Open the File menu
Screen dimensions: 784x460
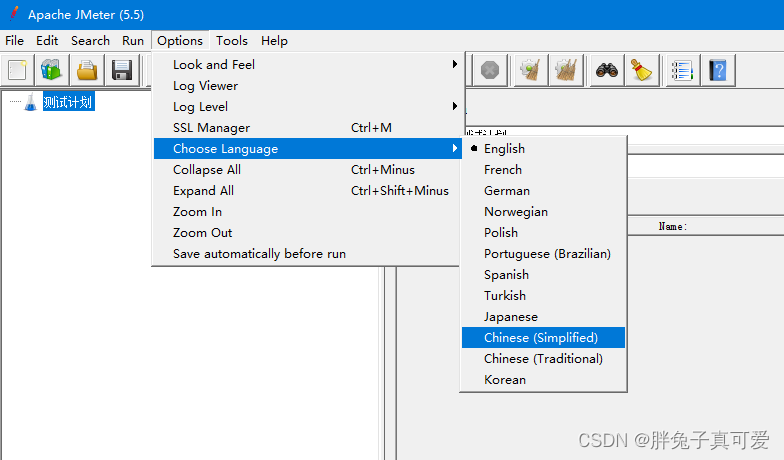coord(14,40)
